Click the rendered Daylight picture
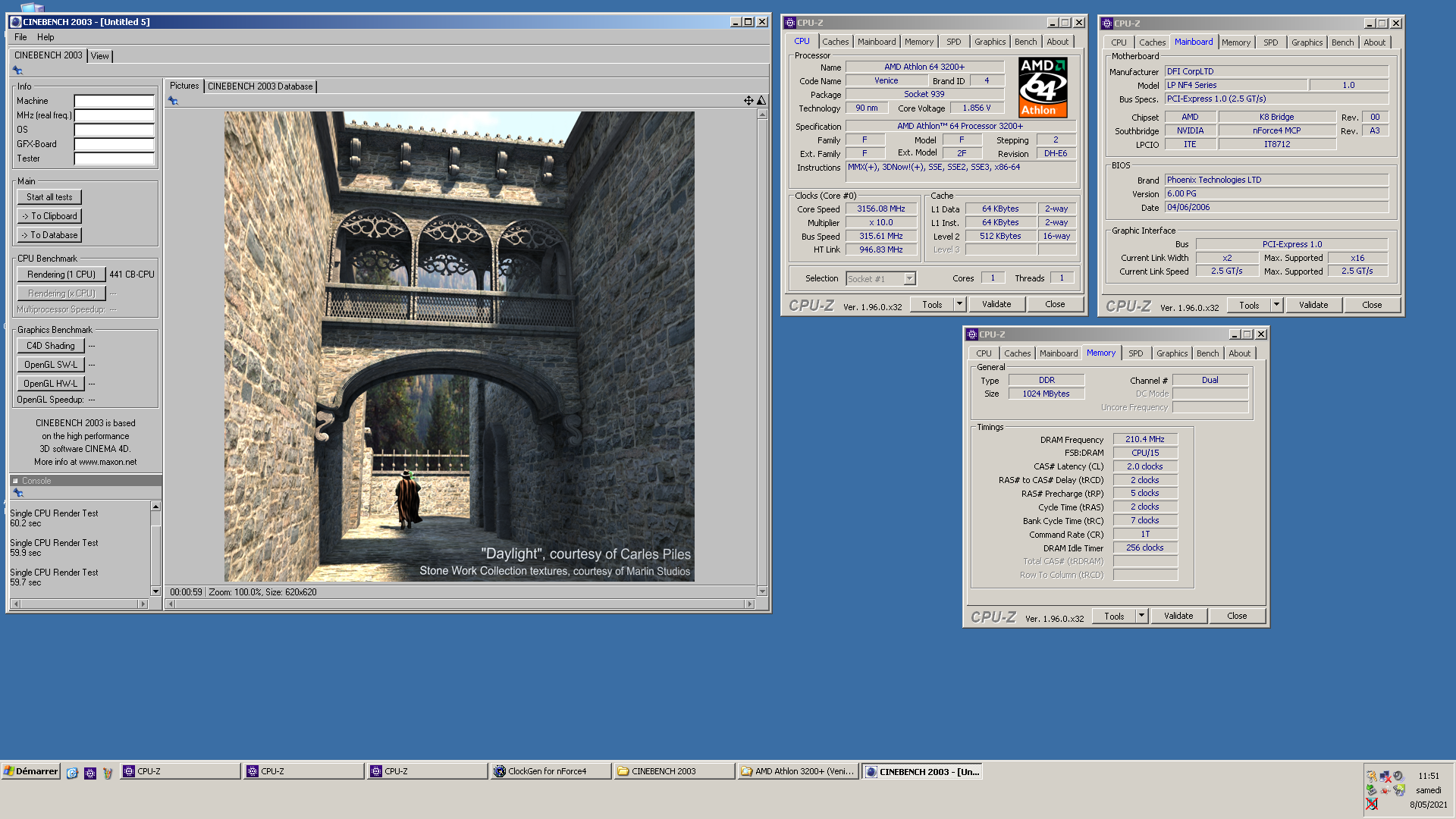This screenshot has height=819, width=1456. click(x=459, y=347)
